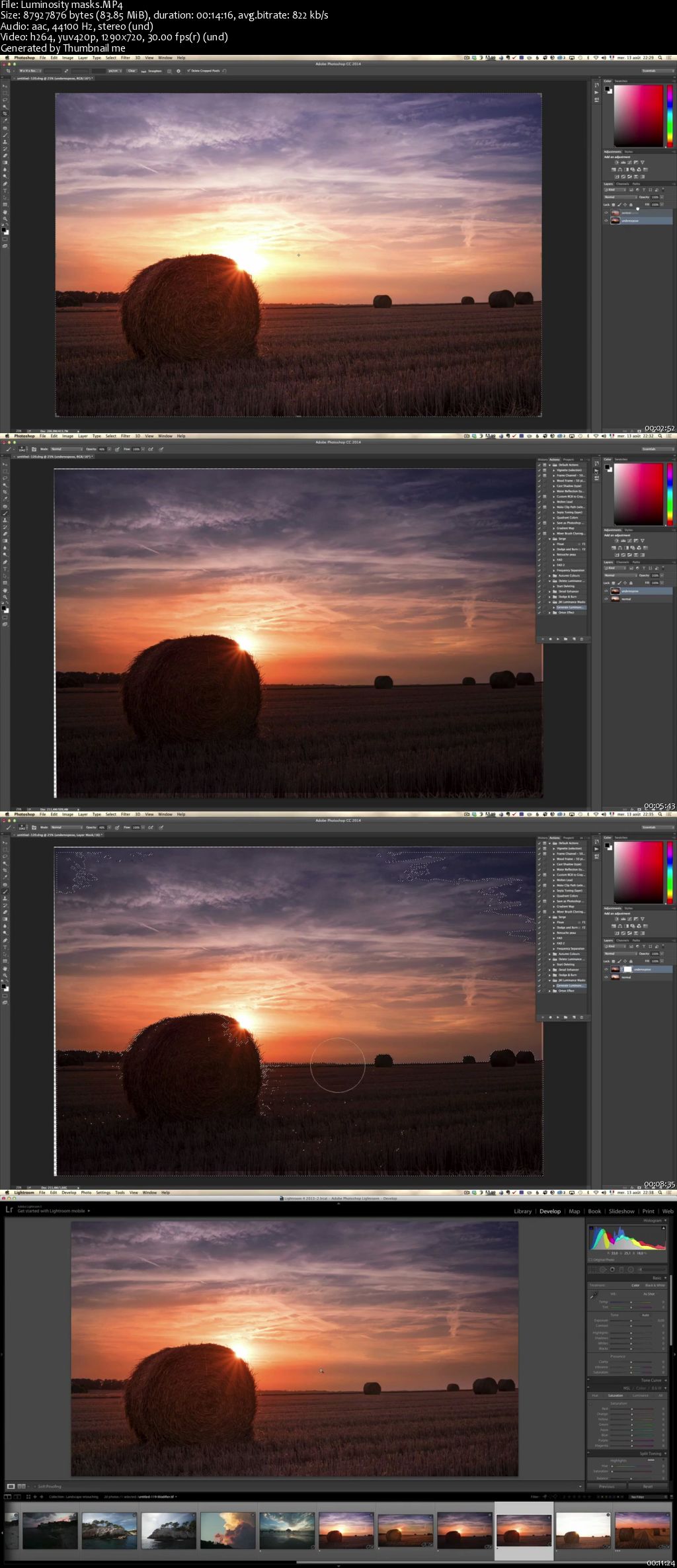The height and width of the screenshot is (1568, 677).
Task: Select the Crop Overlay tool in Lightroom
Action: [x=592, y=1270]
